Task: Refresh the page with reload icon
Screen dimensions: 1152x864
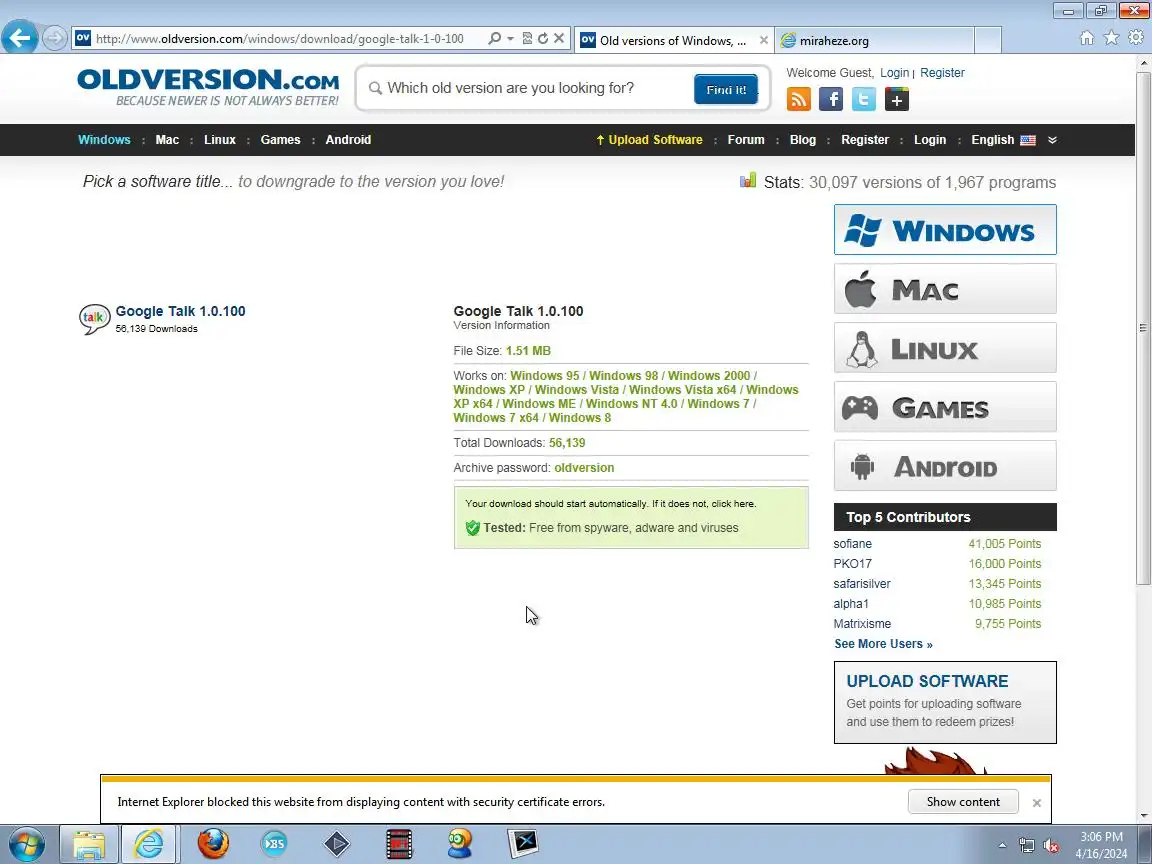Action: coord(543,38)
